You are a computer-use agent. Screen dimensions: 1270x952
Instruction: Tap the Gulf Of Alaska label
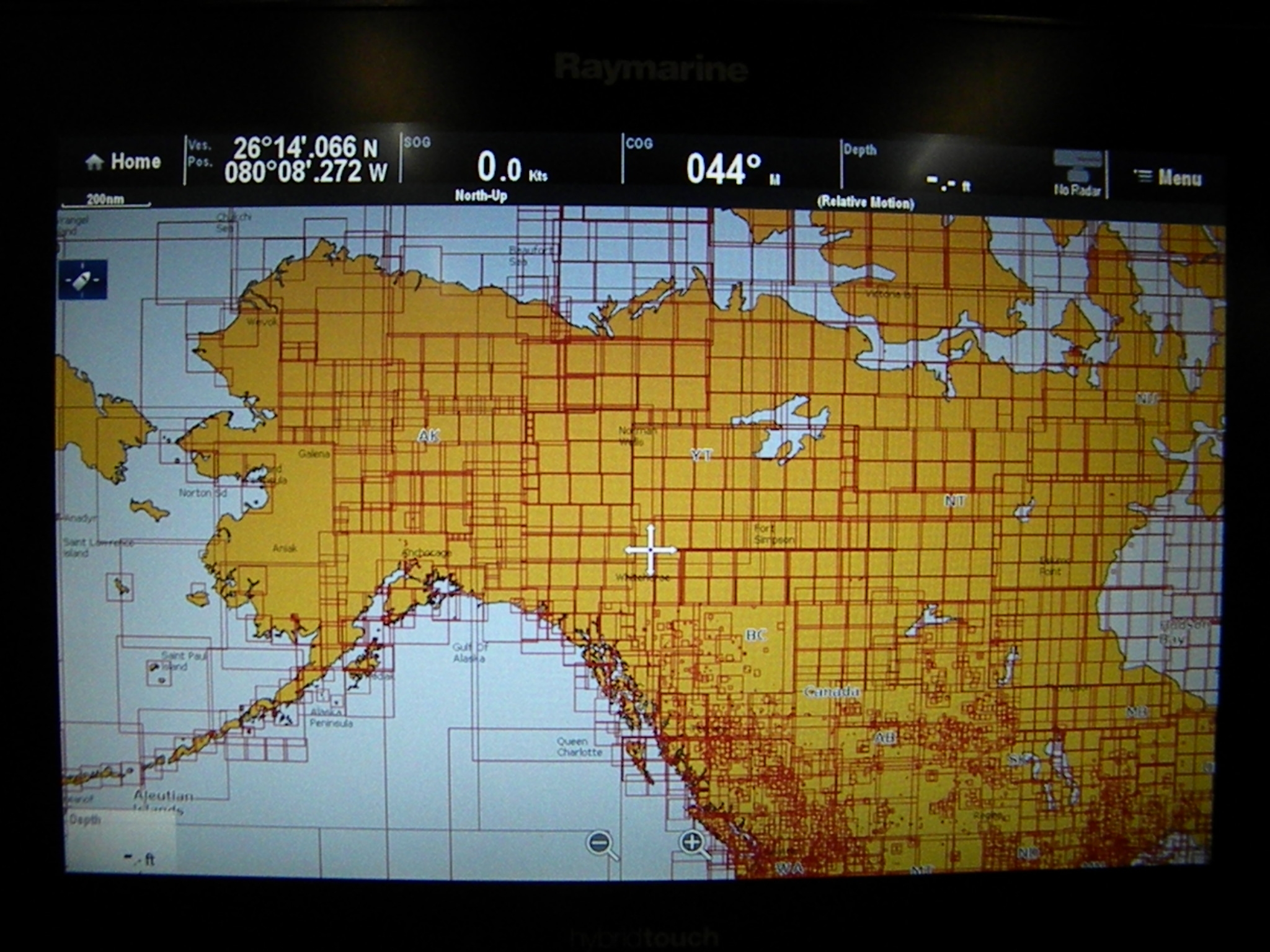pyautogui.click(x=469, y=653)
